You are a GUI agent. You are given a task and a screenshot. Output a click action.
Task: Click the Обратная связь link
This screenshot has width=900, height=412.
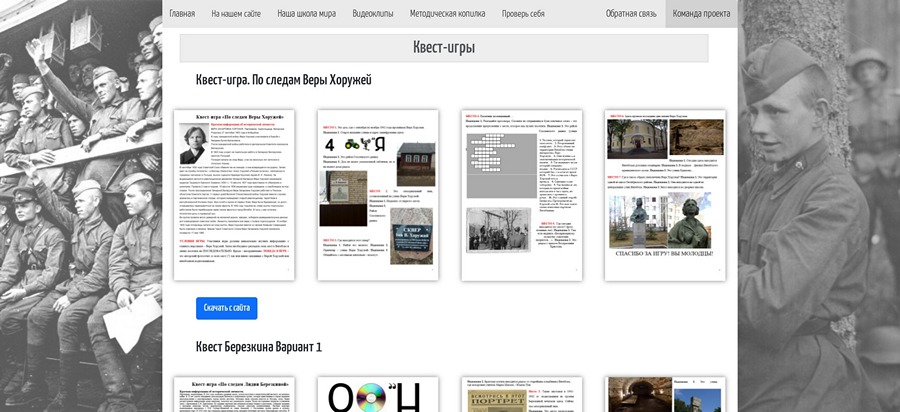pos(631,14)
